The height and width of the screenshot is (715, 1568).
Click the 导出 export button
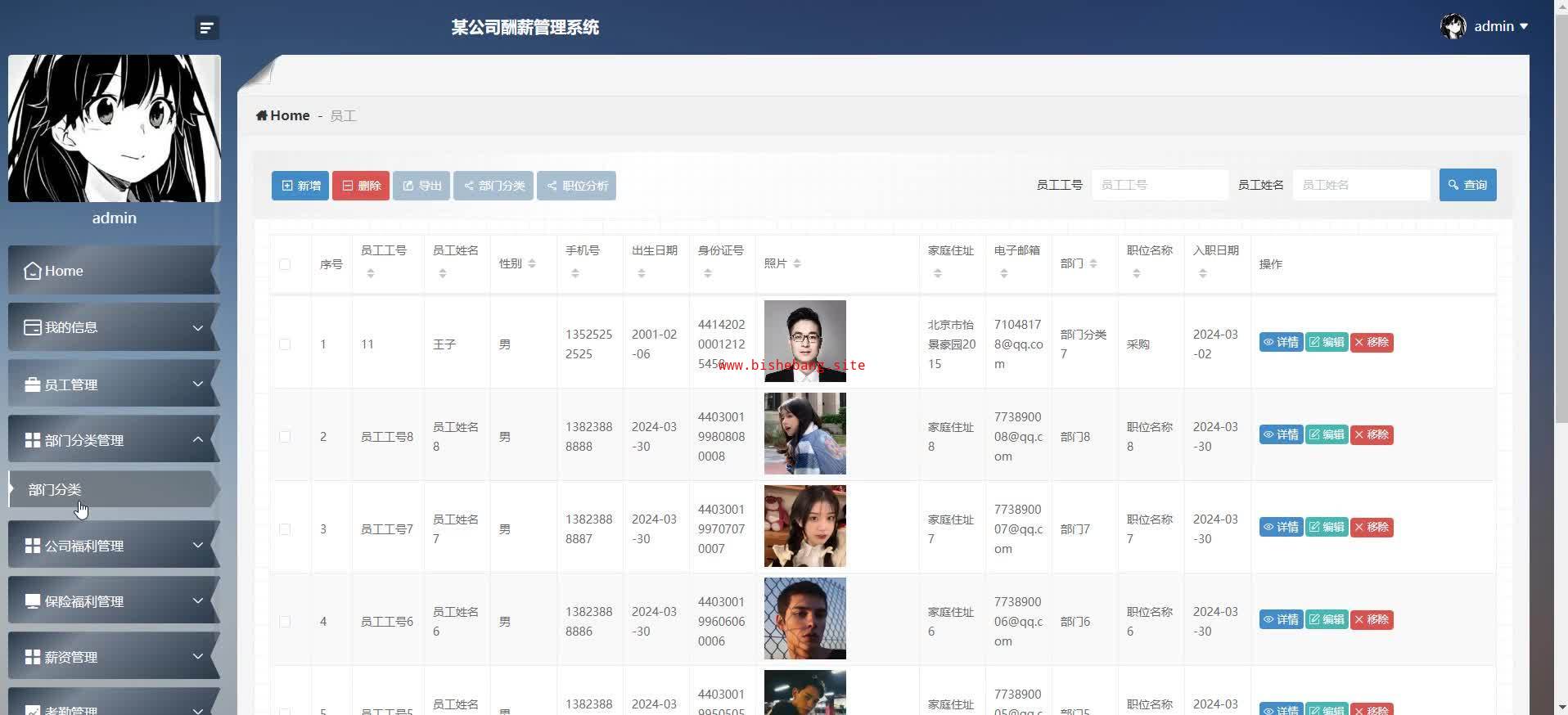[421, 186]
